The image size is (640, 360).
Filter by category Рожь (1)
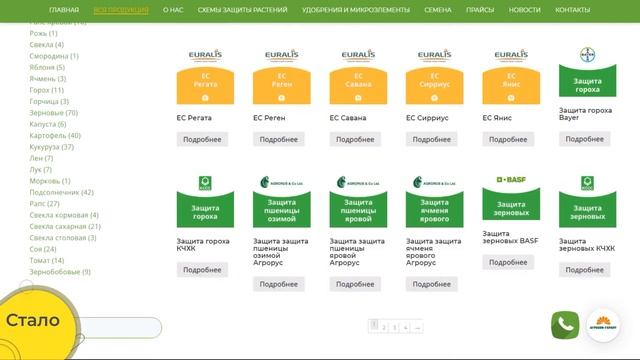coord(43,33)
